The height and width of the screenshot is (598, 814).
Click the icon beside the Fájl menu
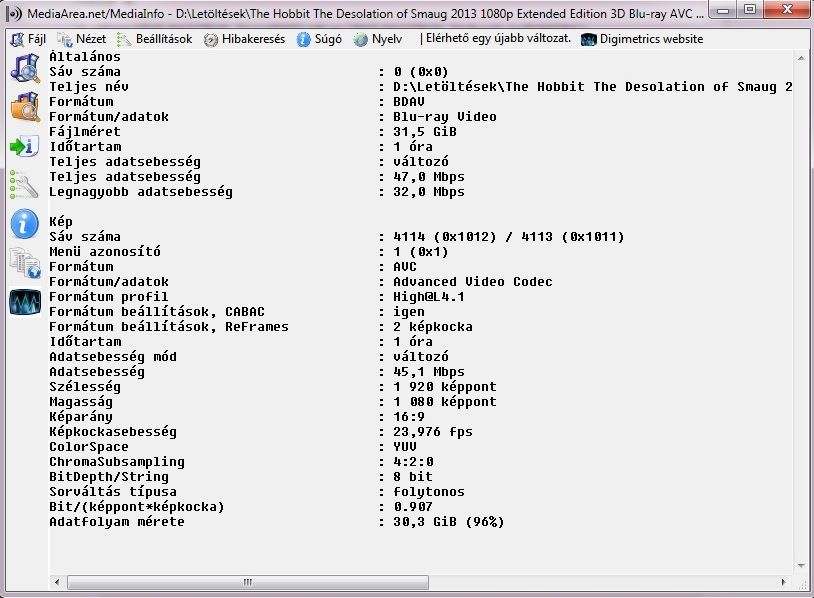pos(17,39)
